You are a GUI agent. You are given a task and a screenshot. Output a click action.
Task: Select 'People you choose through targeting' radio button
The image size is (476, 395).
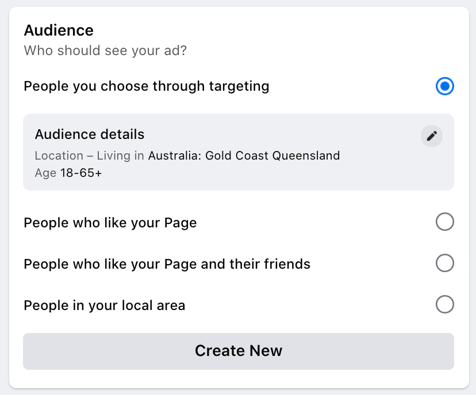coord(445,86)
